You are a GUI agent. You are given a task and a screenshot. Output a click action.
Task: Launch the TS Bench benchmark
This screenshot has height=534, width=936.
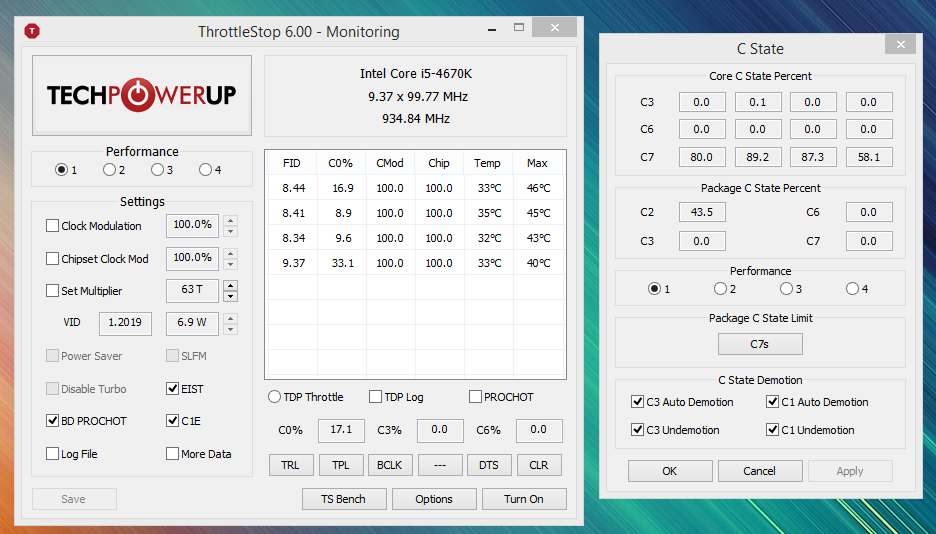pos(344,499)
